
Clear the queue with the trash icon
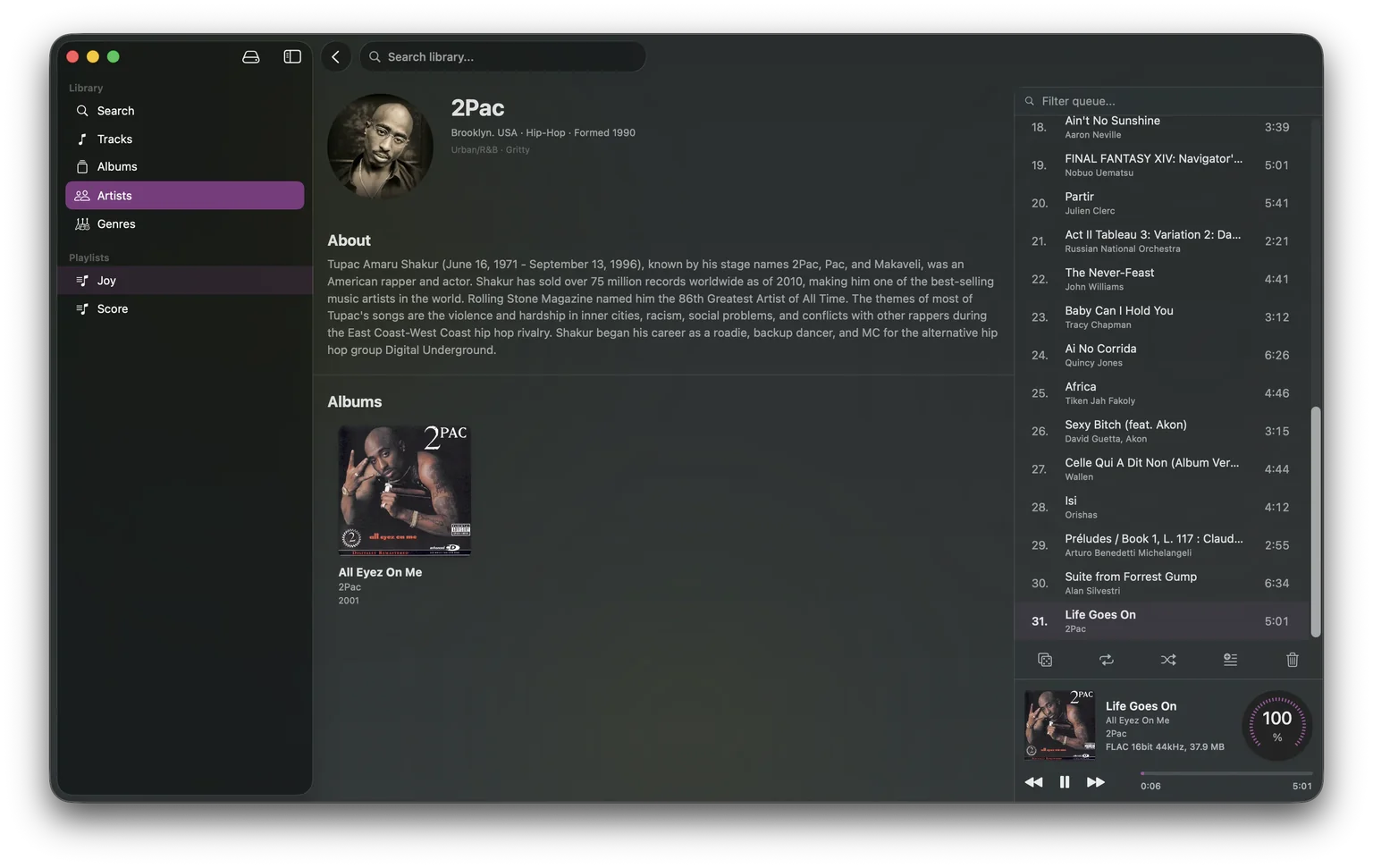point(1292,660)
